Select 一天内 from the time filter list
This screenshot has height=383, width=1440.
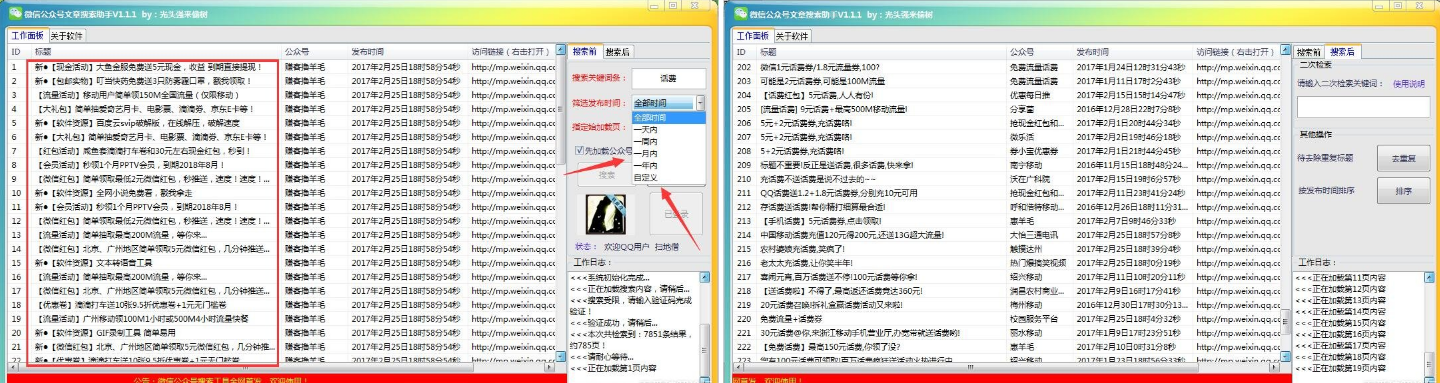[x=645, y=130]
